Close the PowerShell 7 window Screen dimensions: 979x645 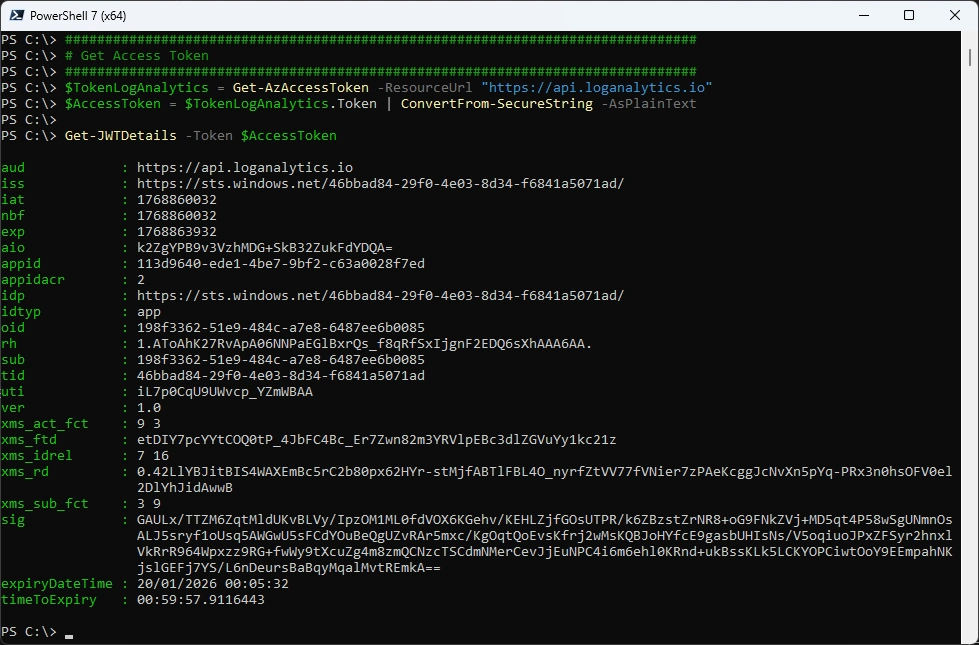point(955,15)
